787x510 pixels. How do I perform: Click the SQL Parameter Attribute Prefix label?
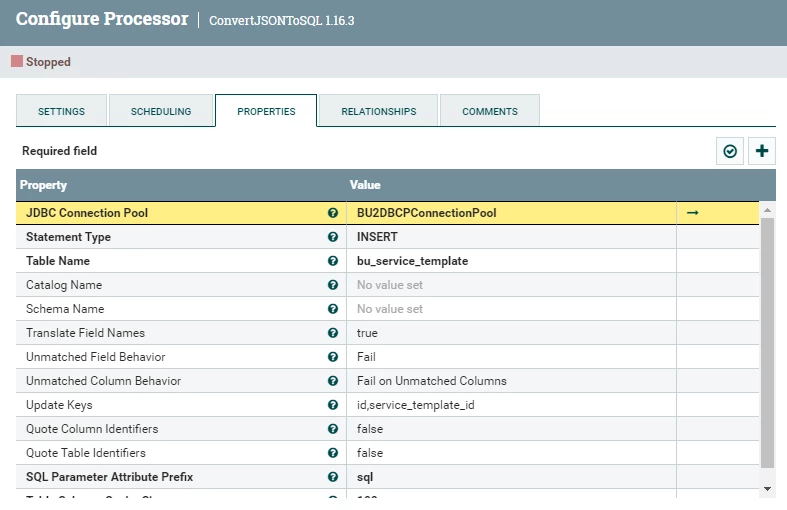coord(109,477)
